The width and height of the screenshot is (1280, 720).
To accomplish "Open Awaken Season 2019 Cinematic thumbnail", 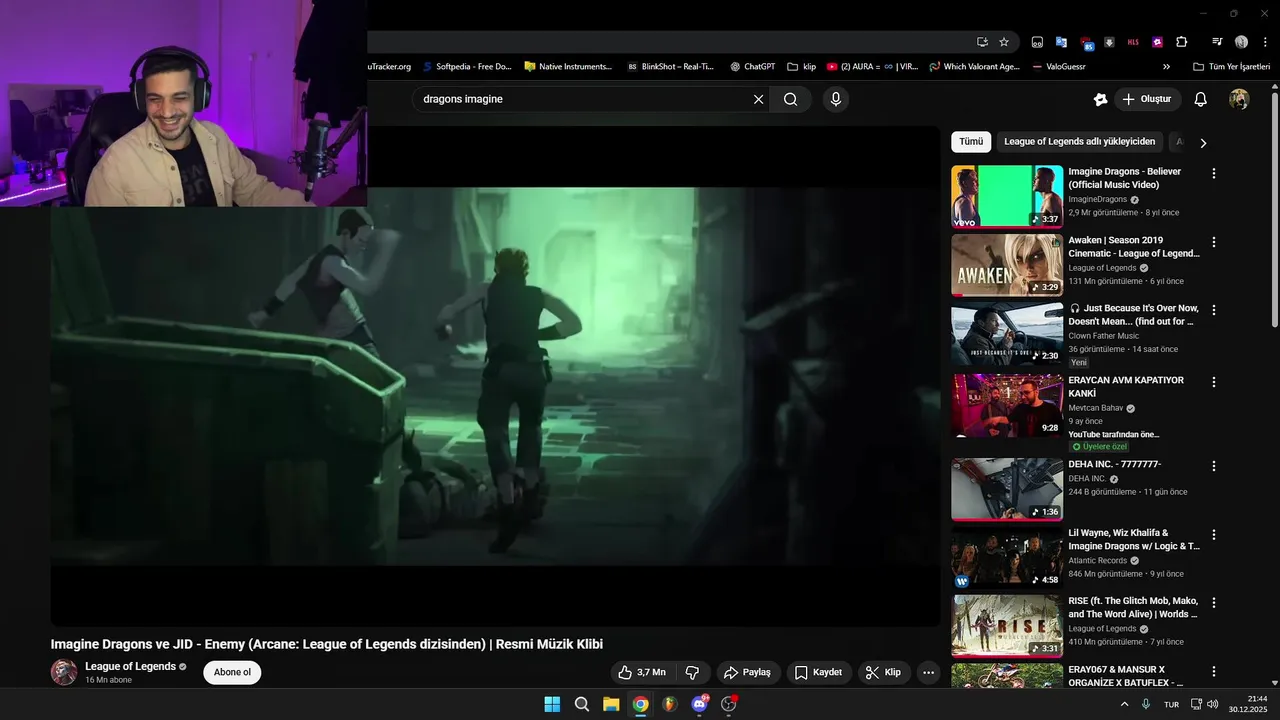I will (x=1007, y=265).
